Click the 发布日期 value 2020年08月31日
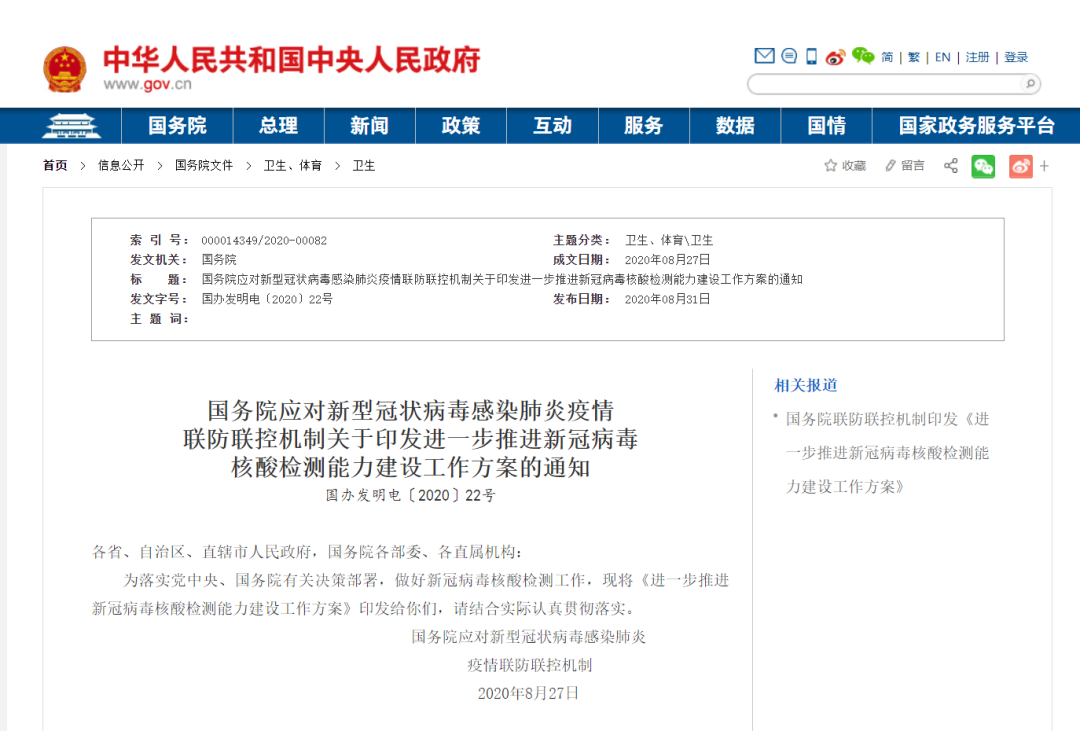 point(667,299)
